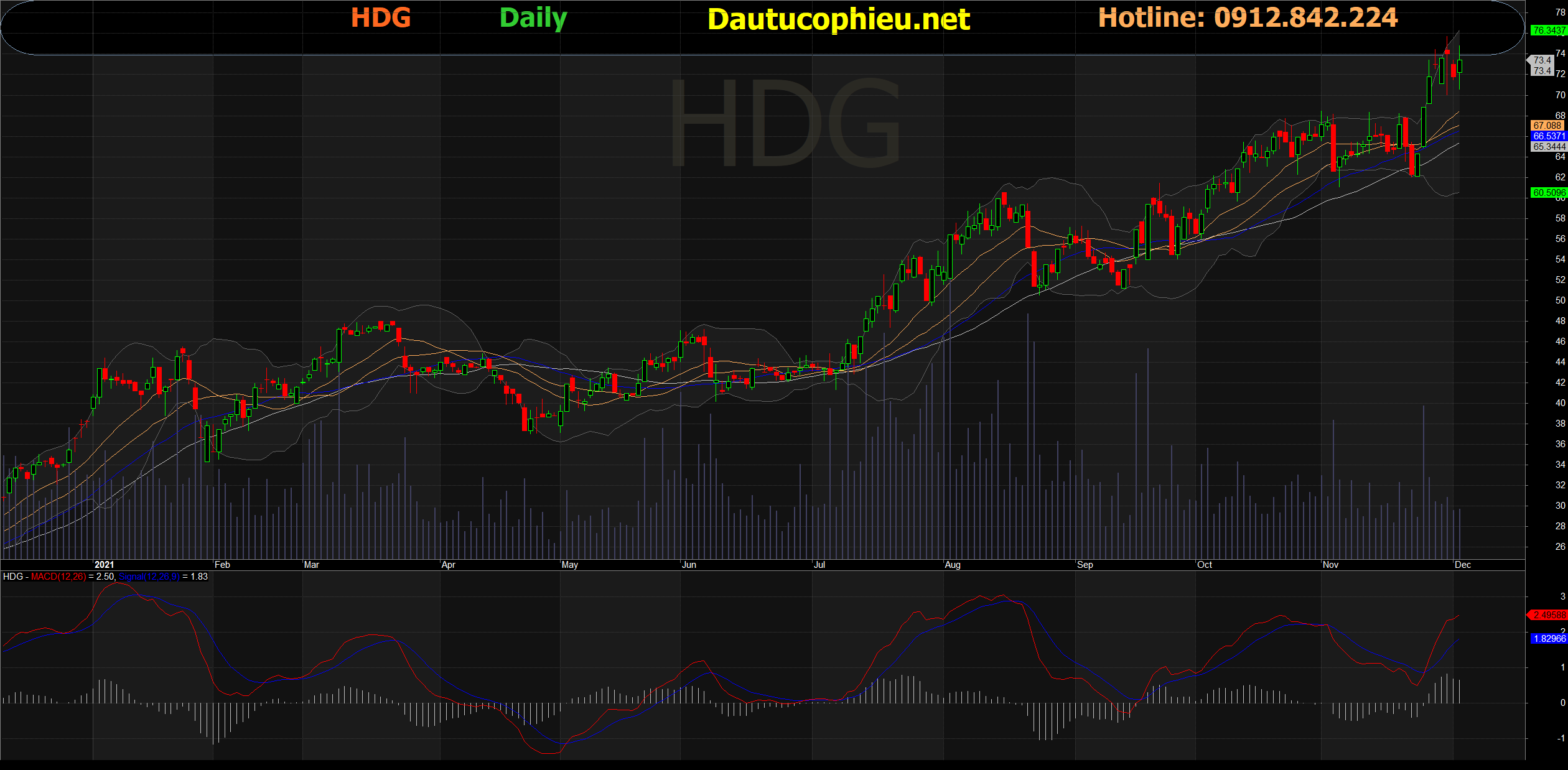
Task: Click the Nov month marker on time axis
Action: click(x=1330, y=565)
